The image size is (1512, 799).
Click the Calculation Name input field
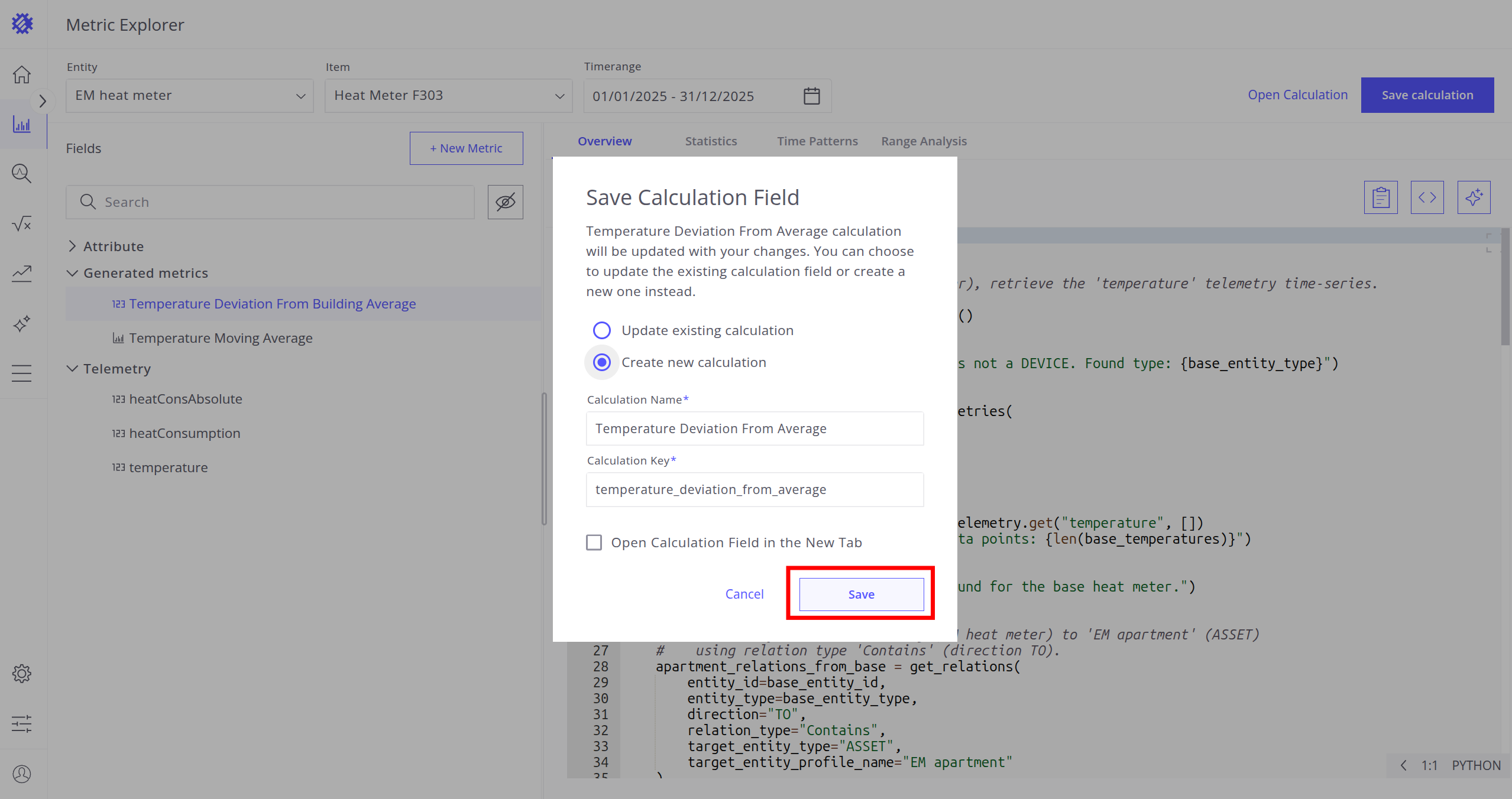pos(755,428)
